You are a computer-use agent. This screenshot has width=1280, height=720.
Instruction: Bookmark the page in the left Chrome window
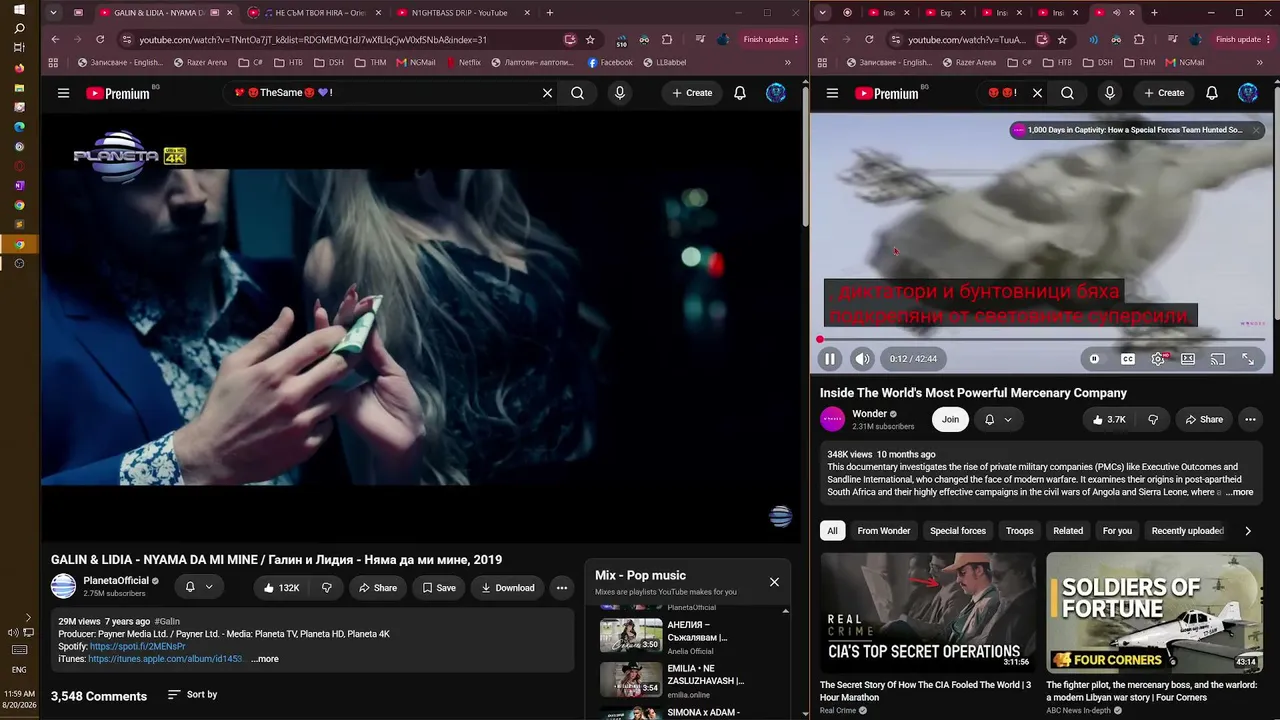[x=591, y=40]
